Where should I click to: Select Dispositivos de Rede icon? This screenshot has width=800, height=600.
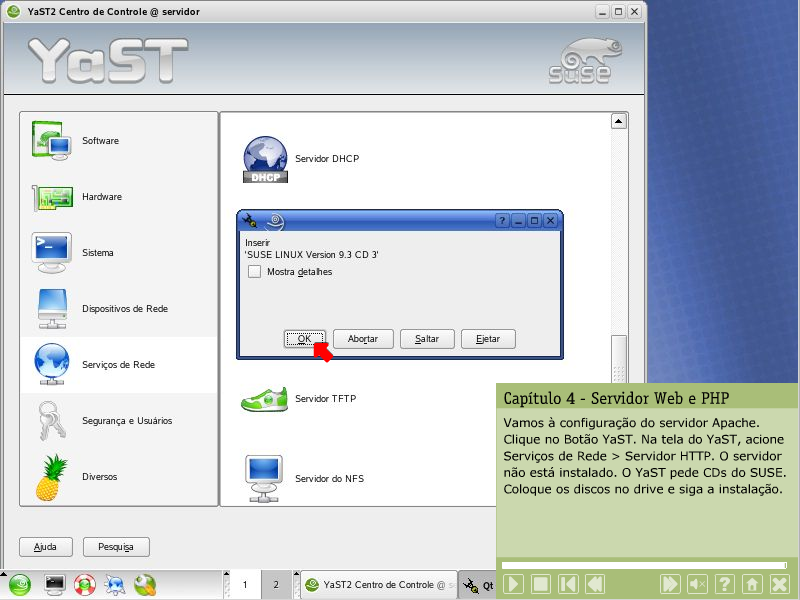[x=51, y=309]
